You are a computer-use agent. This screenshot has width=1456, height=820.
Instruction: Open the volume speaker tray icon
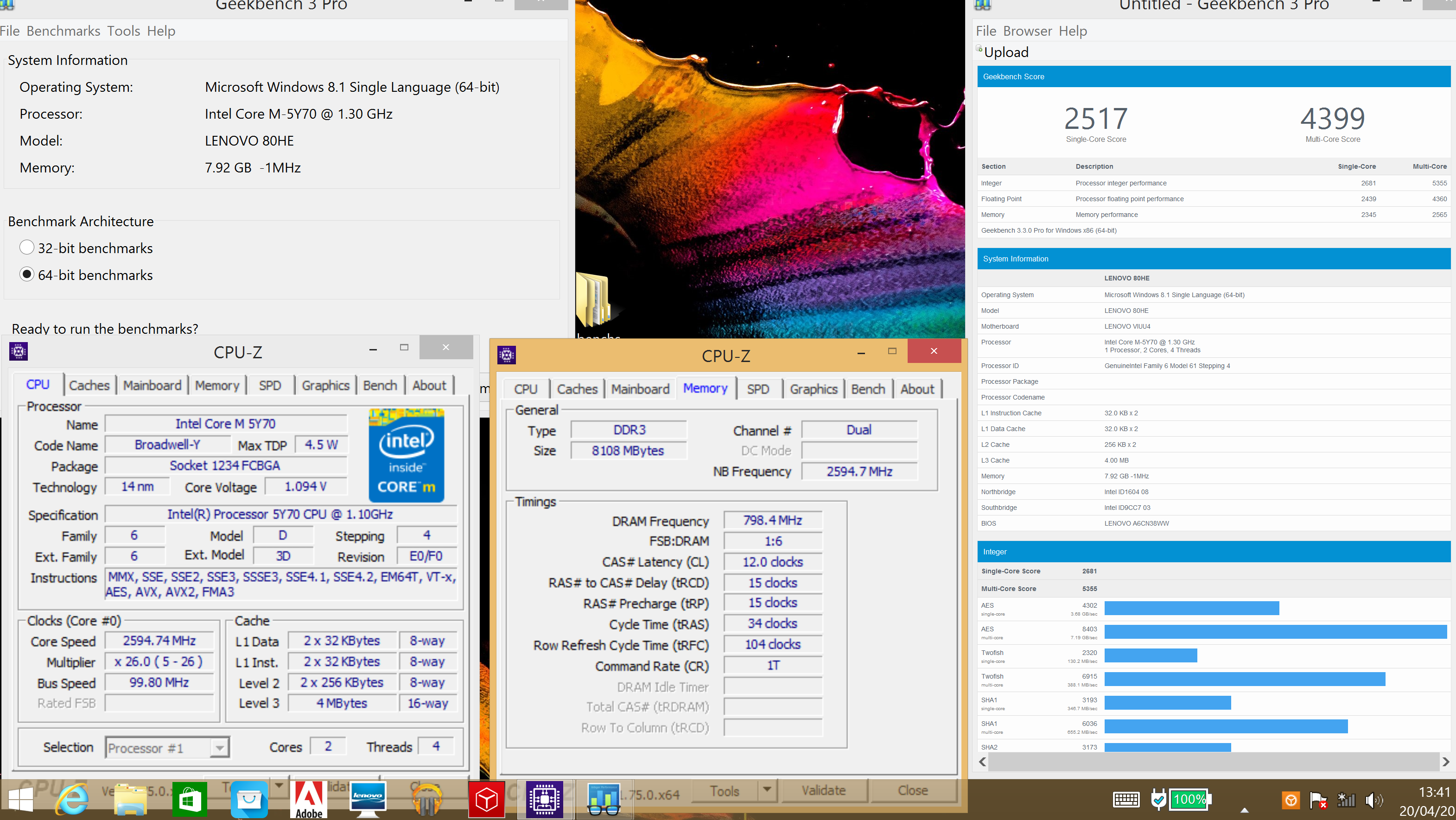[1373, 800]
